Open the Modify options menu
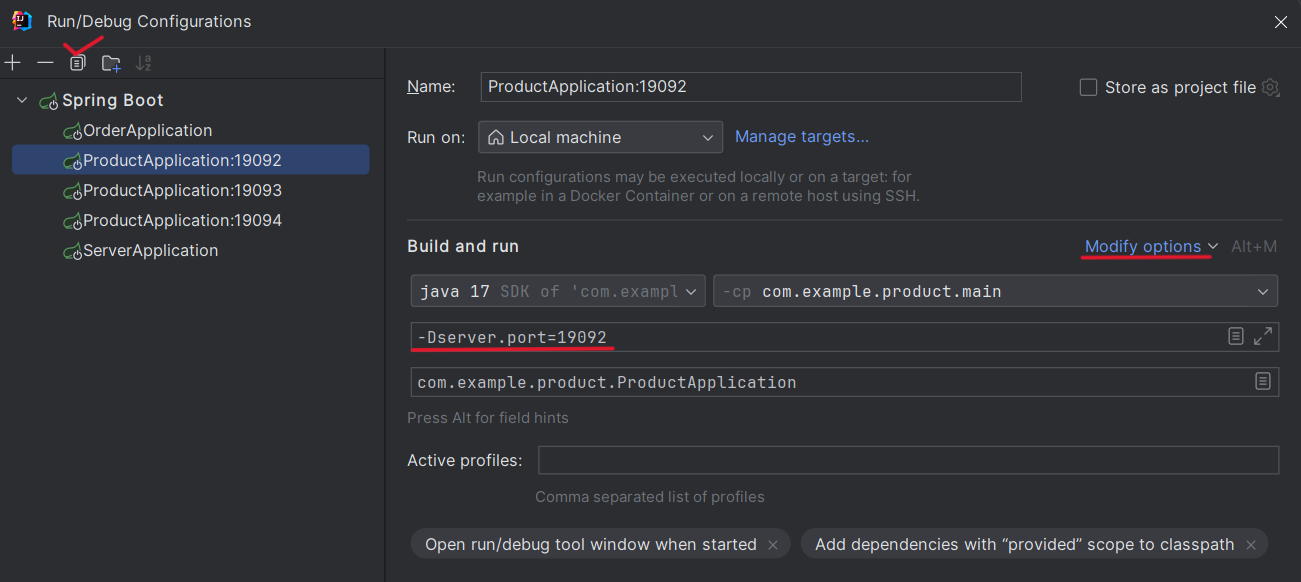The image size is (1301, 582). pyautogui.click(x=1151, y=247)
